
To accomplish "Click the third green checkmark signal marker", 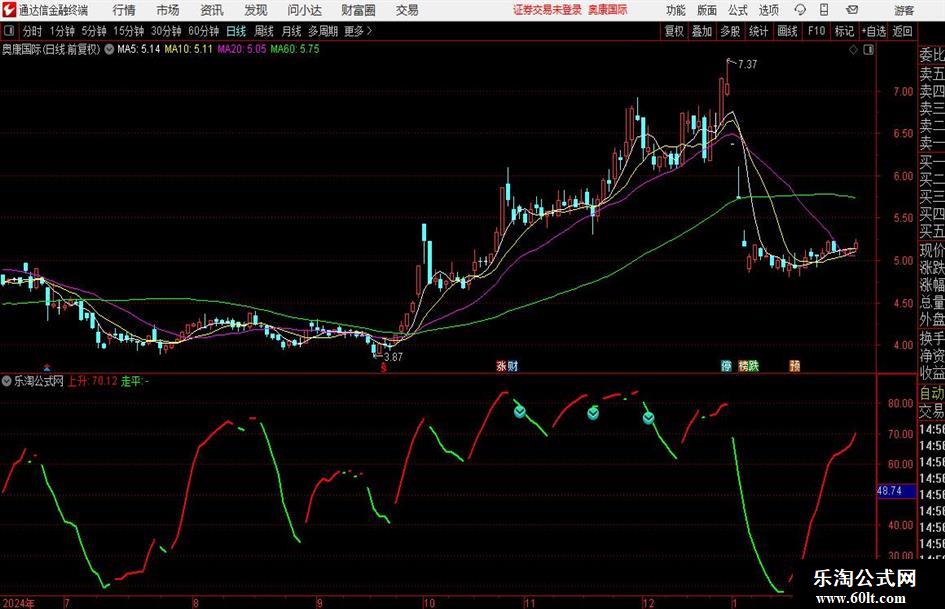I will (648, 418).
